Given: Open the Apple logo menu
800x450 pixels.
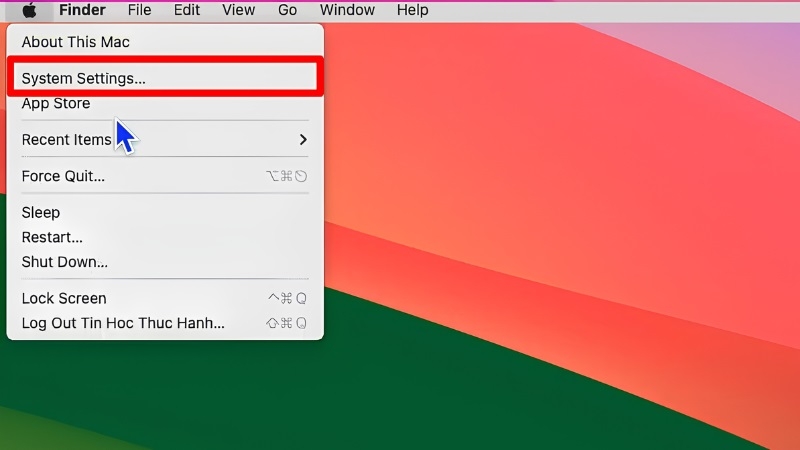Looking at the screenshot, I should pos(30,10).
